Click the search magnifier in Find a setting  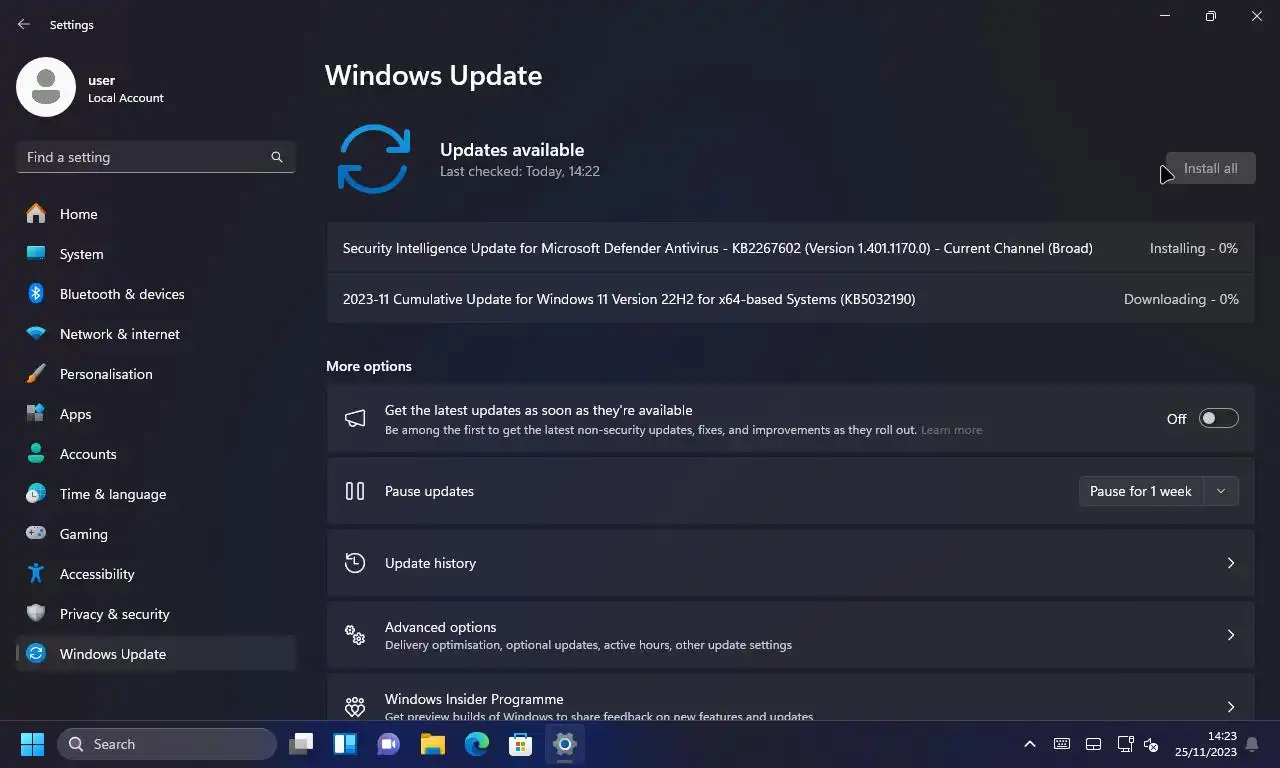pyautogui.click(x=277, y=157)
